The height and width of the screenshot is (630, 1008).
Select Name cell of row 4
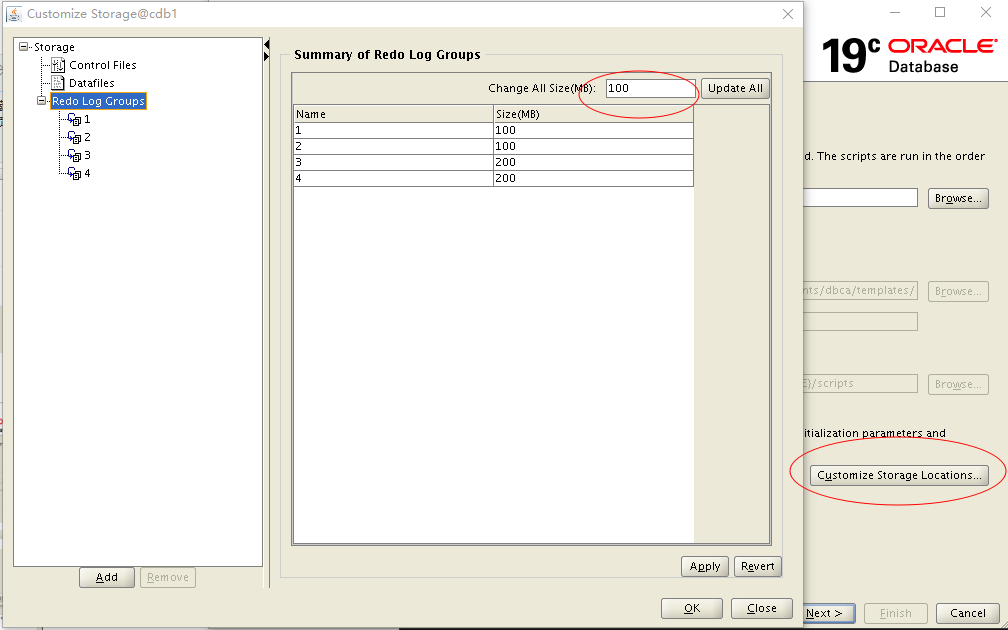tap(393, 178)
